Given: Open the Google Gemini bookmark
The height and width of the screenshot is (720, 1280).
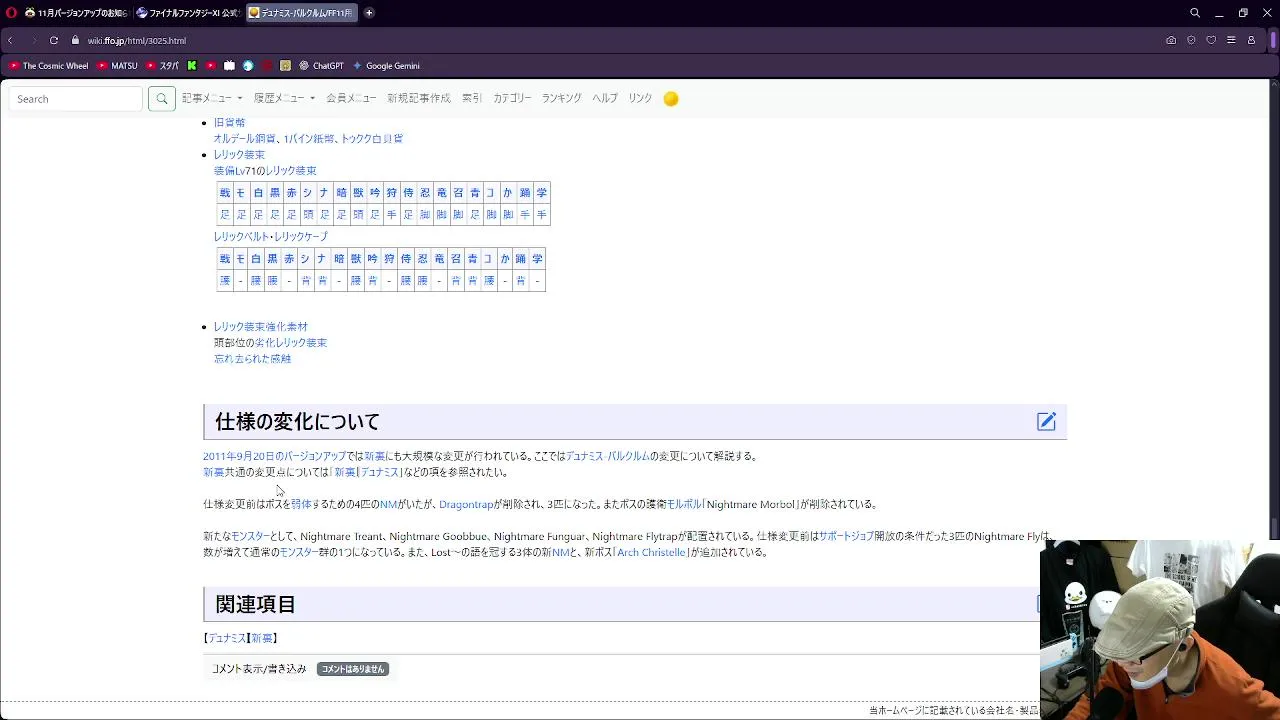Looking at the screenshot, I should pos(386,66).
